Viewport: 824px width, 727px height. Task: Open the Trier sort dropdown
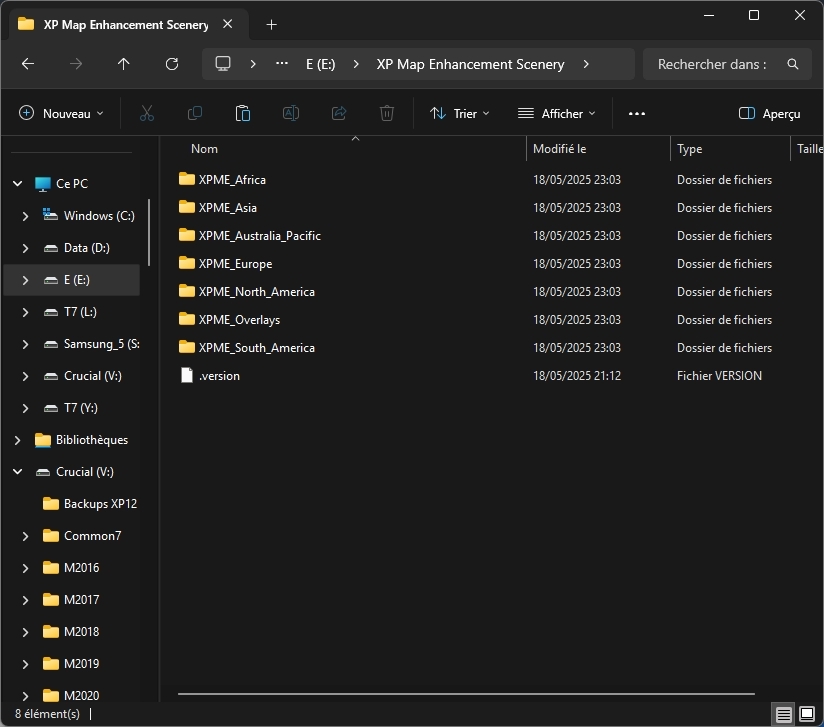tap(460, 114)
